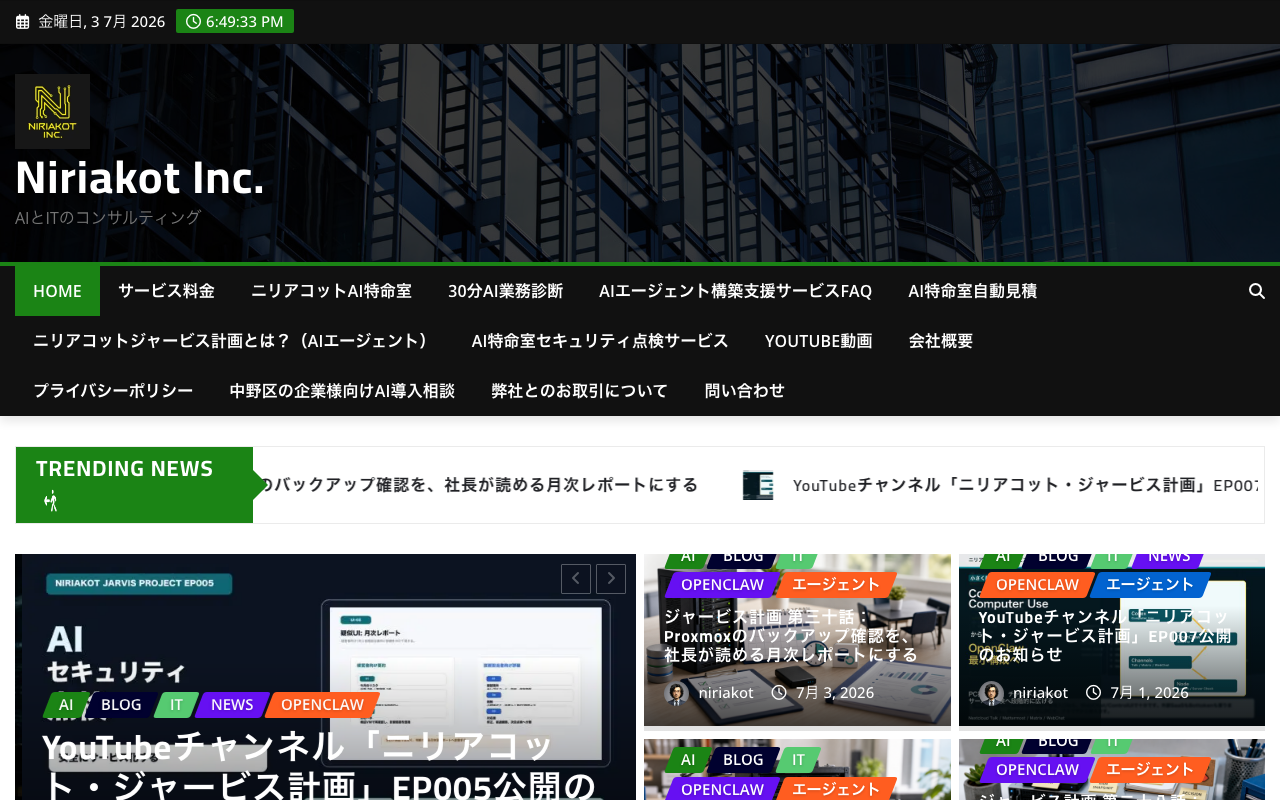Image resolution: width=1280 pixels, height=800 pixels.
Task: Click date 7月 3, 2026 on Proxmox post
Action: (835, 693)
